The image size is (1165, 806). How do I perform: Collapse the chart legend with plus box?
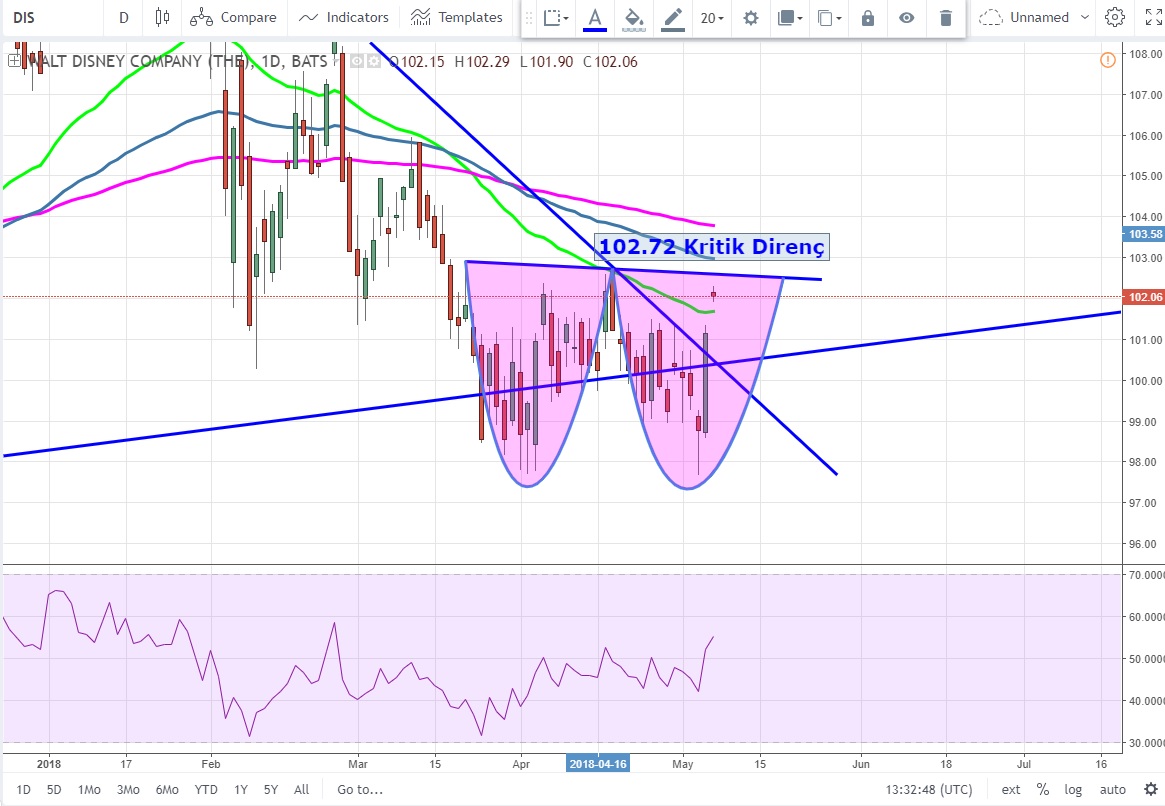(14, 62)
